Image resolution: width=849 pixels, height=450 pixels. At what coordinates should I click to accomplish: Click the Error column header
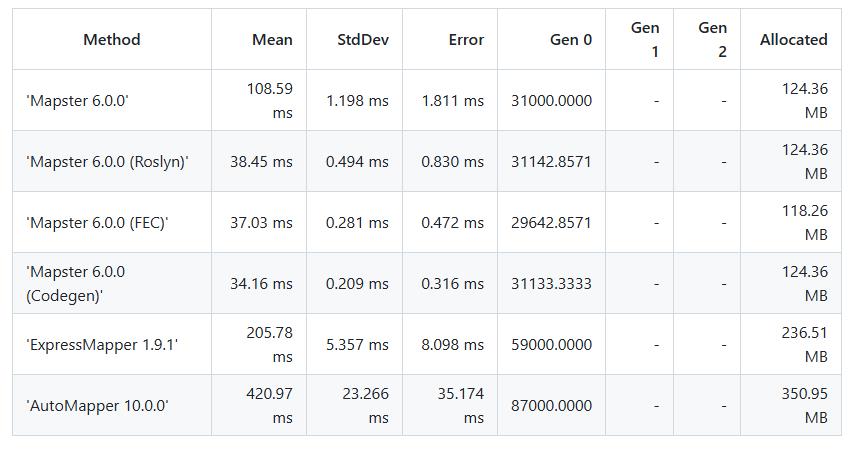point(466,40)
